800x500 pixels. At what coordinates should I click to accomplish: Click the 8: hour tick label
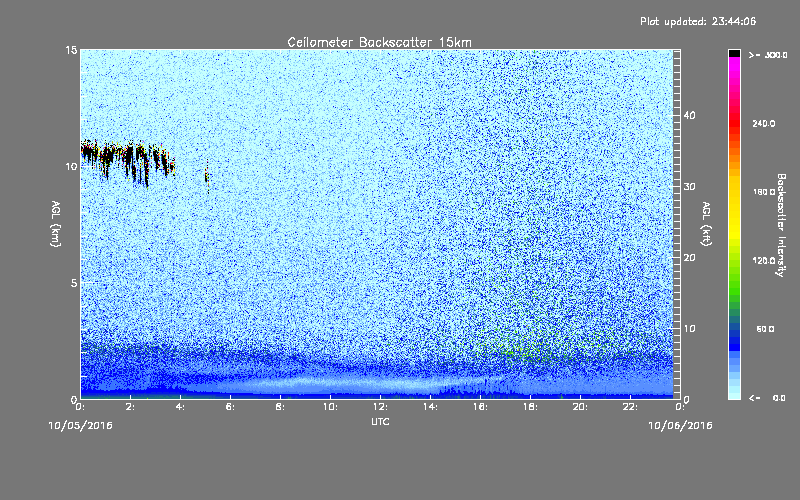coord(280,407)
